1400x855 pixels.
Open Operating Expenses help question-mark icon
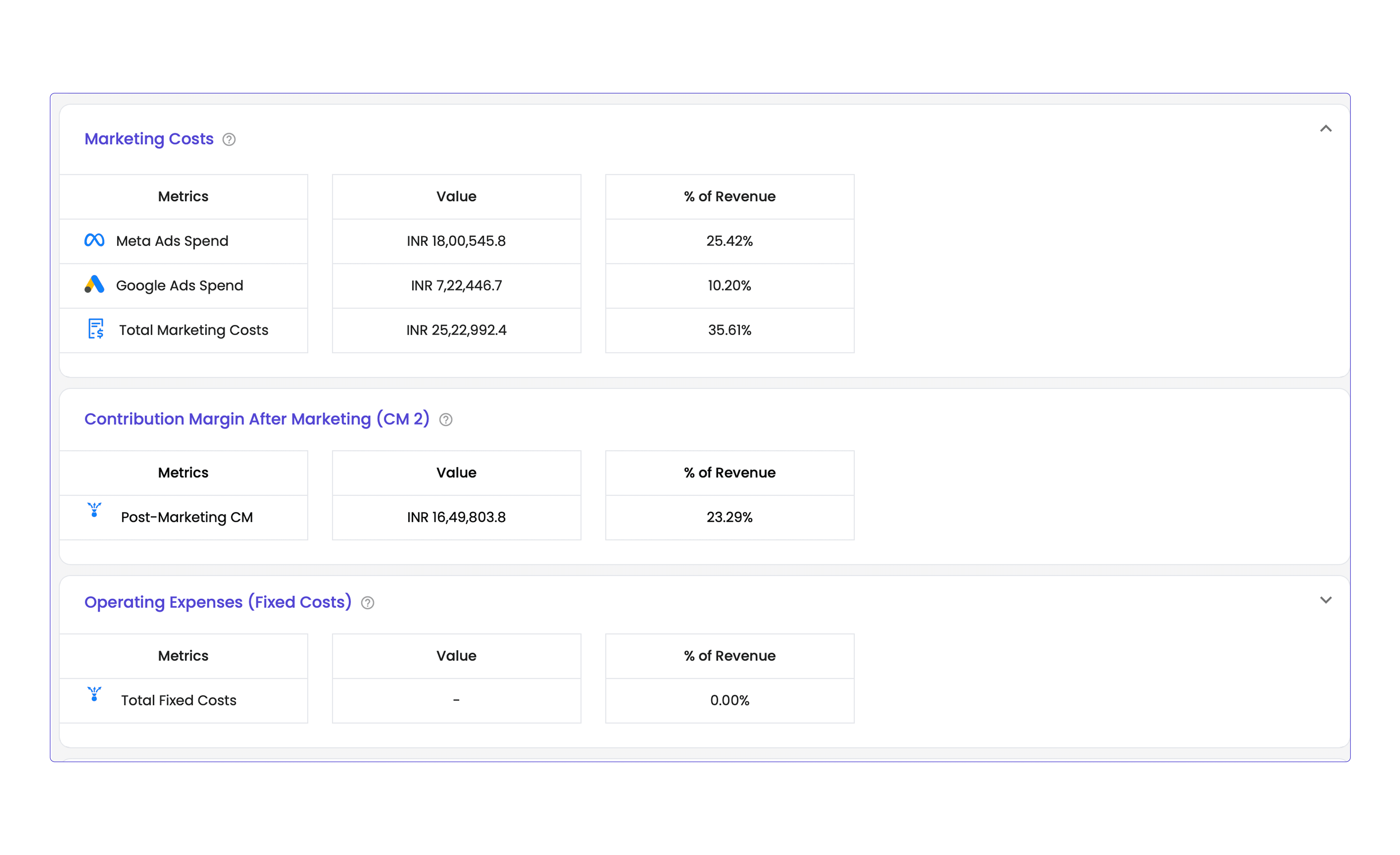click(368, 603)
